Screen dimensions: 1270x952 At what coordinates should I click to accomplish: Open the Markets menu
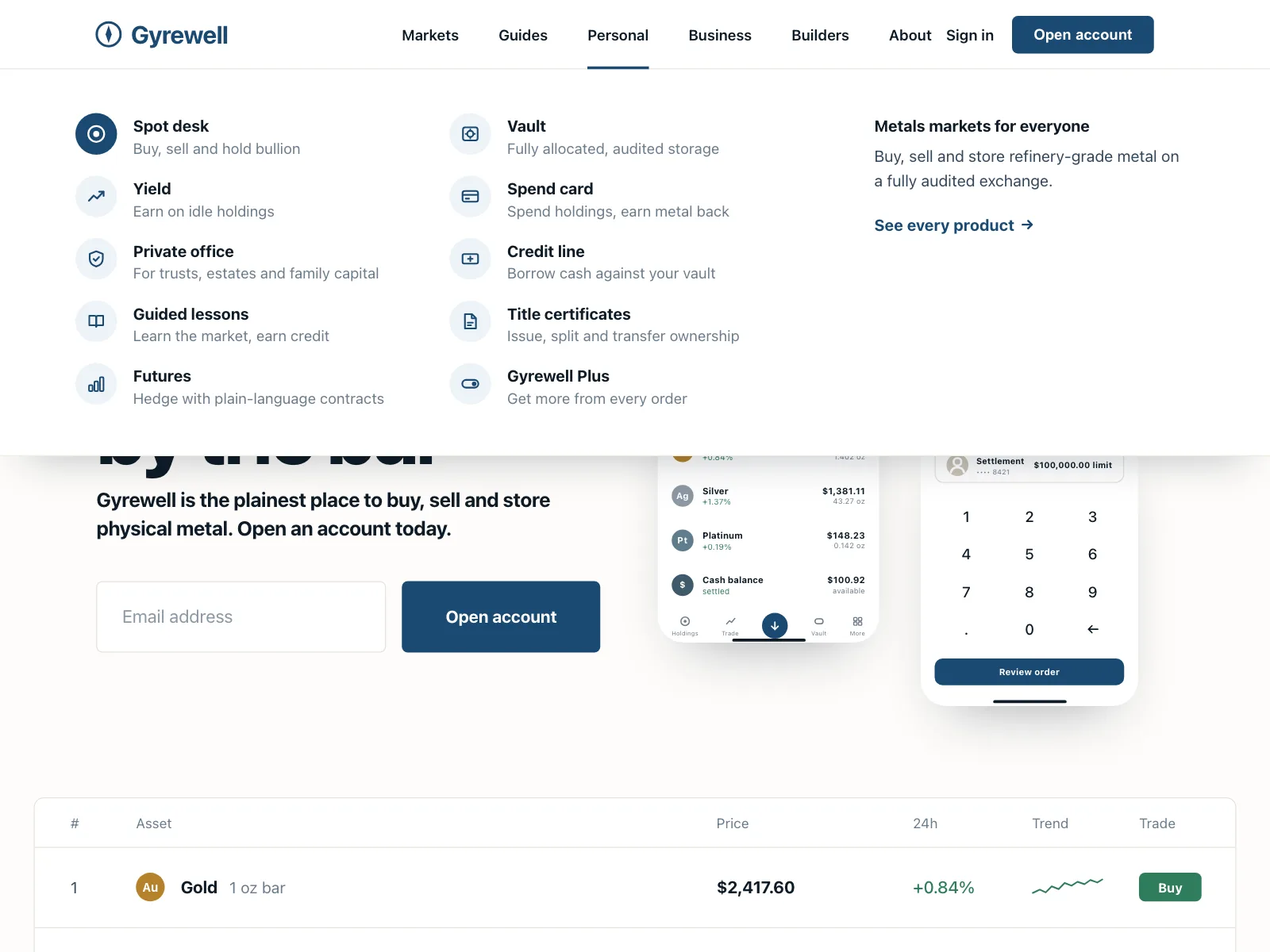point(430,35)
